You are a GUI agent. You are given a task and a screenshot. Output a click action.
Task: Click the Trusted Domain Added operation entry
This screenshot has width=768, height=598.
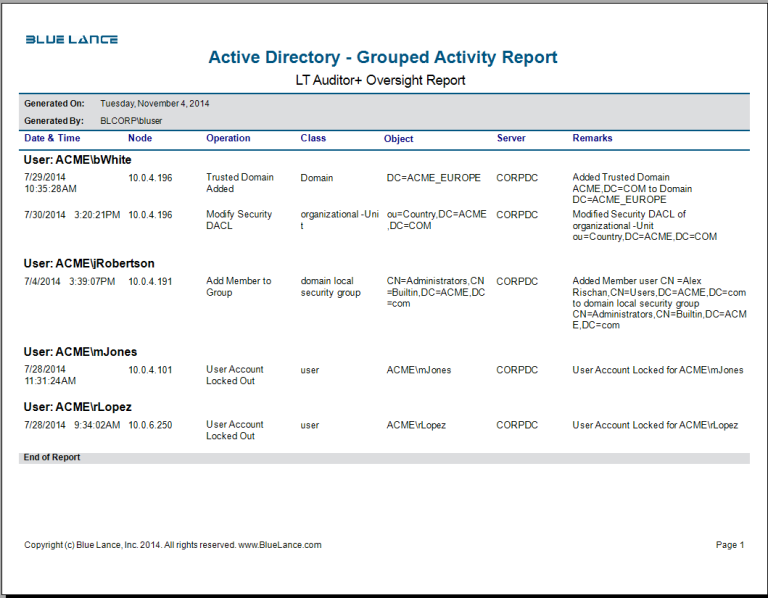[x=240, y=183]
